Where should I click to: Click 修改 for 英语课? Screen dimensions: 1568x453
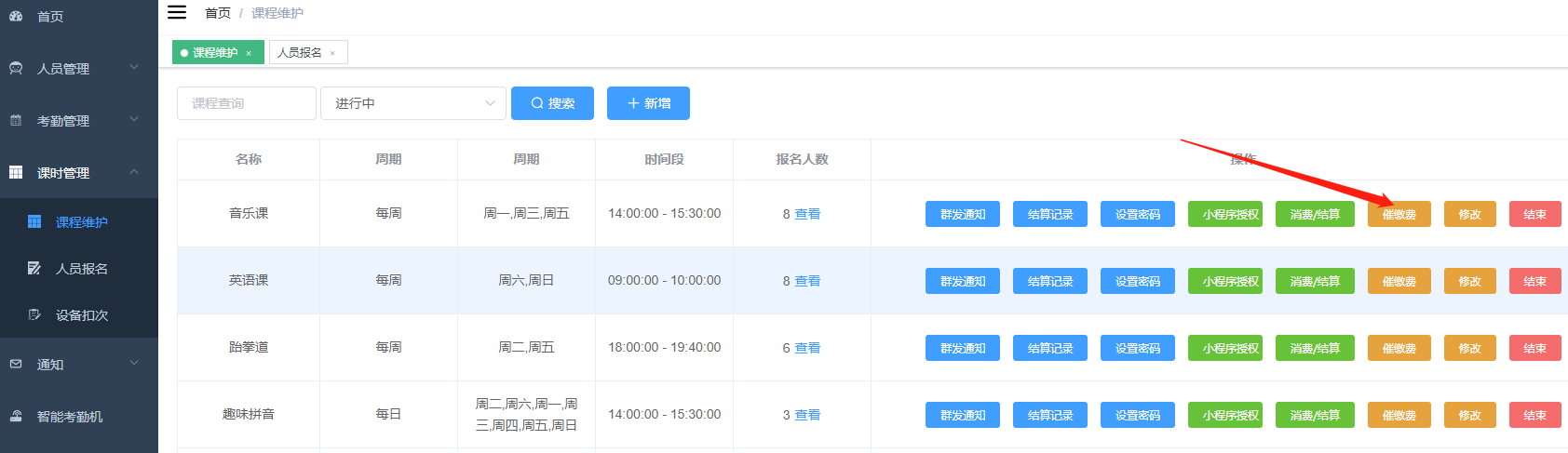coord(1470,281)
